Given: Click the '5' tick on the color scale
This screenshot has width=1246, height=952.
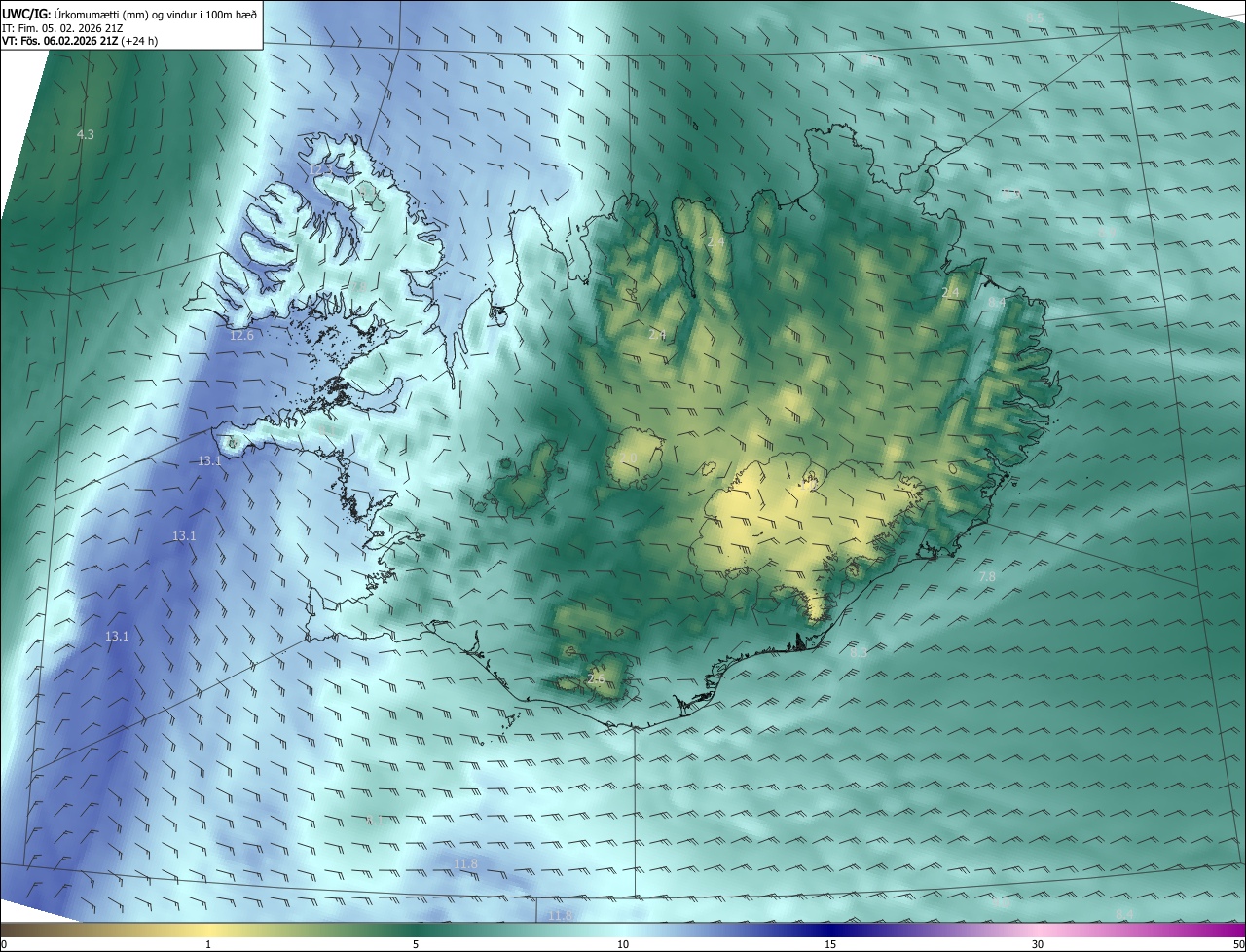Looking at the screenshot, I should (416, 945).
